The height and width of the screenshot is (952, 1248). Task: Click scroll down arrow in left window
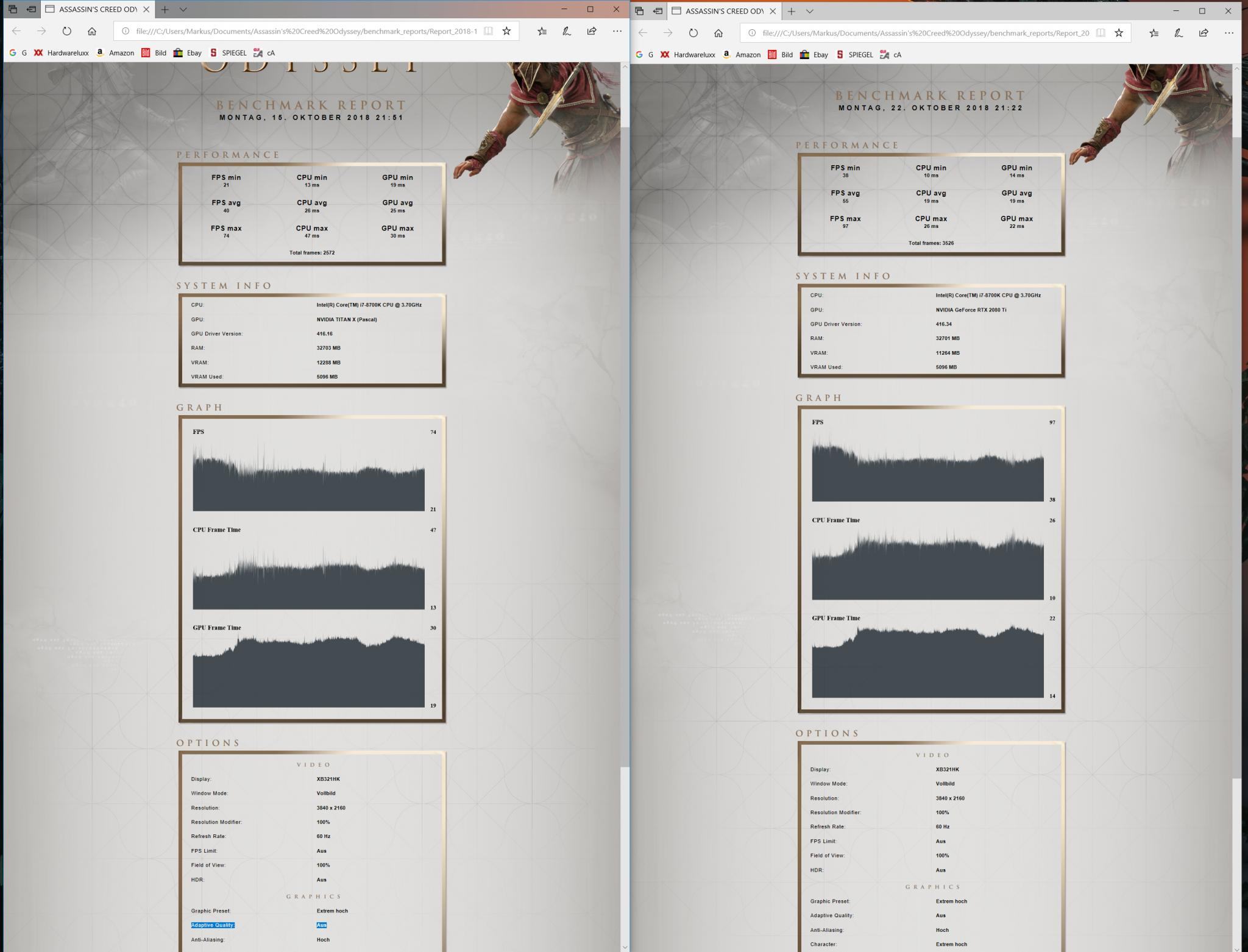click(625, 947)
